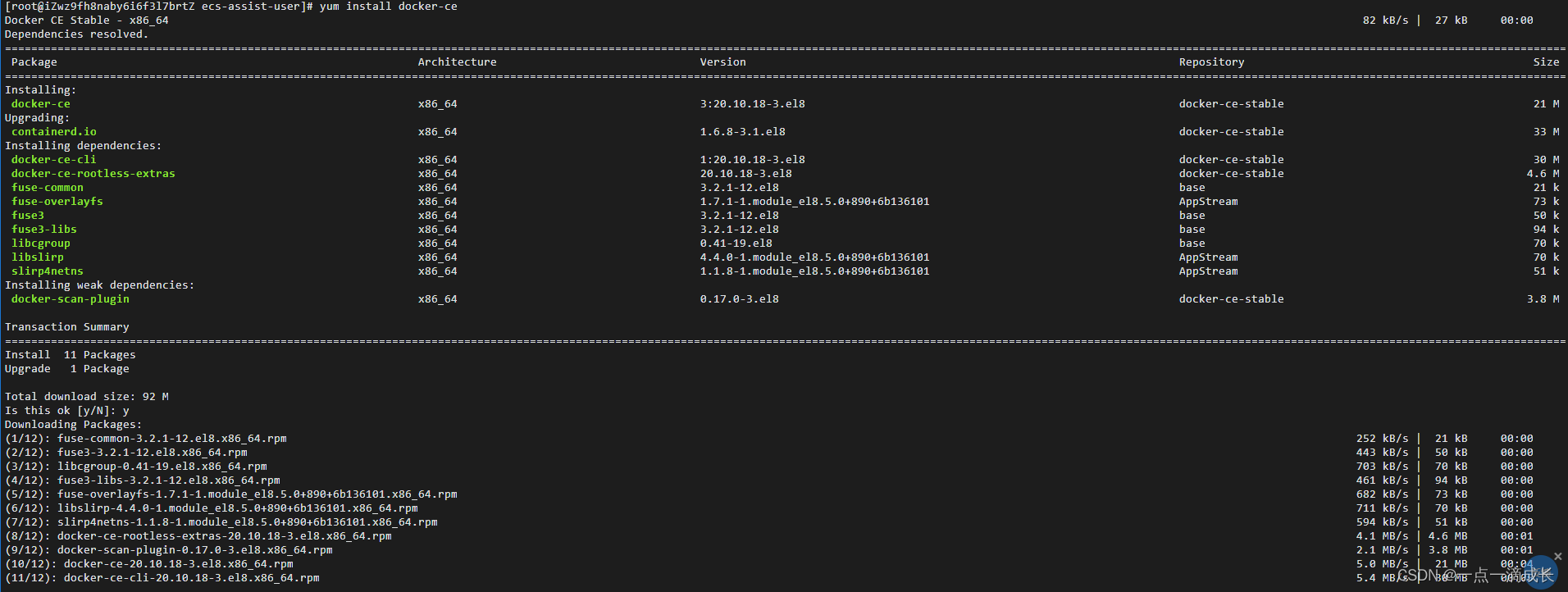Click 'docker-ce-stable' repository in docker-scan-plugin row
This screenshot has width=1568, height=592.
tap(1232, 299)
